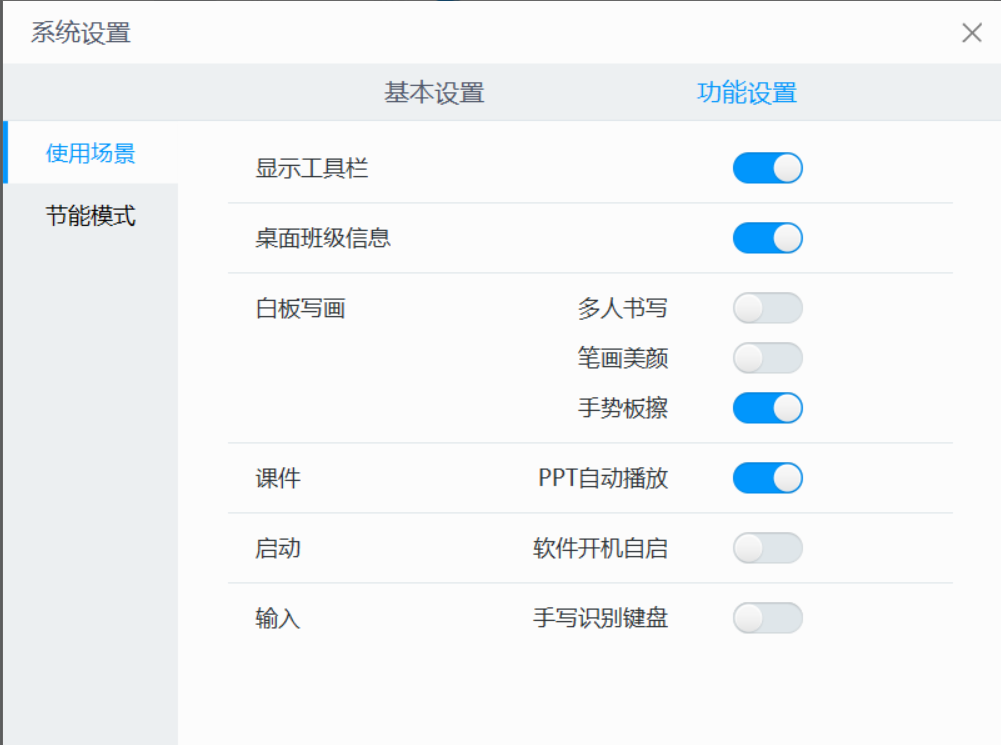Select 使用场景 in the sidebar
The height and width of the screenshot is (745, 1001).
tap(91, 153)
